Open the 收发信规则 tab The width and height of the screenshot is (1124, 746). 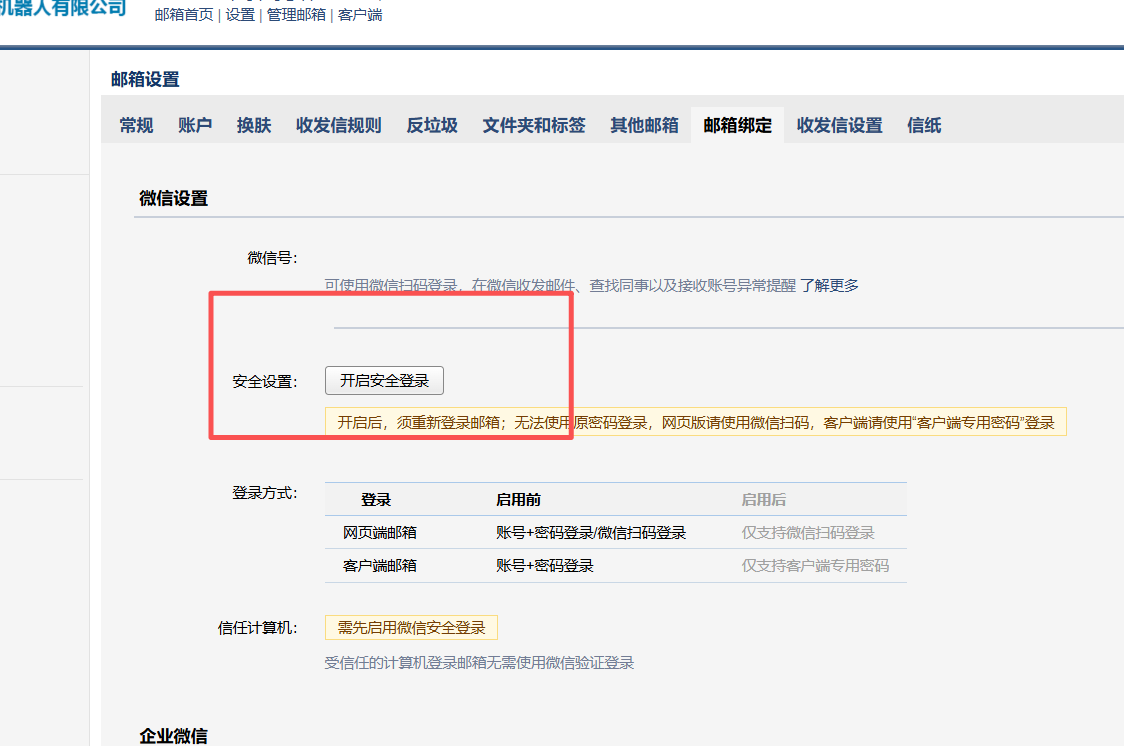[339, 125]
